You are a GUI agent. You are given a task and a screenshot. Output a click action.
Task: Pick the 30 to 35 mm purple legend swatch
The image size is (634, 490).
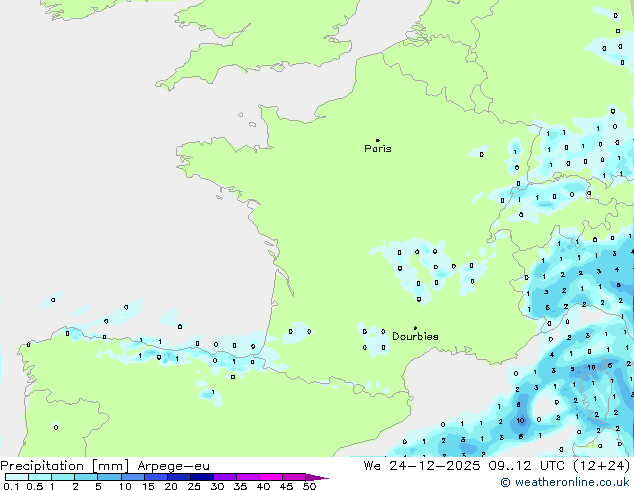pyautogui.click(x=225, y=477)
